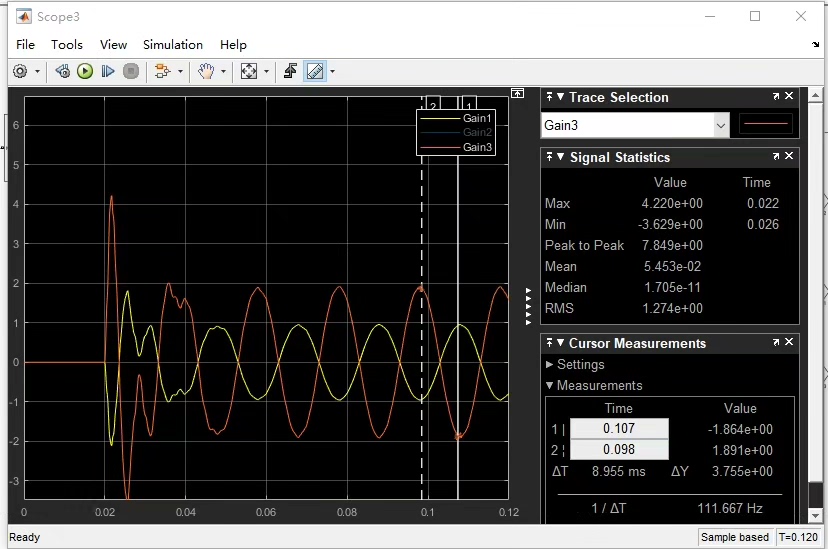Open the Simulation menu

pyautogui.click(x=173, y=45)
